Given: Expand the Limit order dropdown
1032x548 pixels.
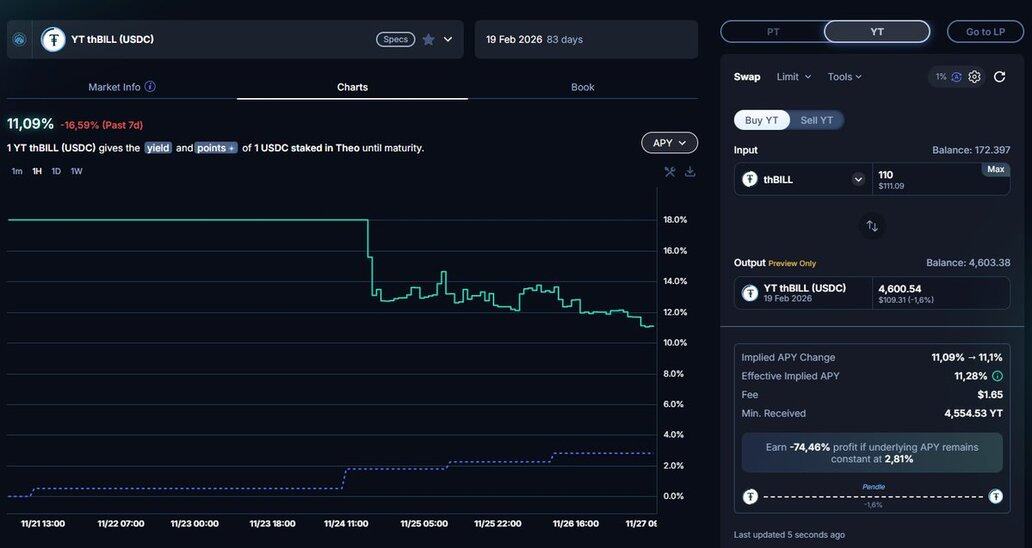Looking at the screenshot, I should pyautogui.click(x=794, y=77).
